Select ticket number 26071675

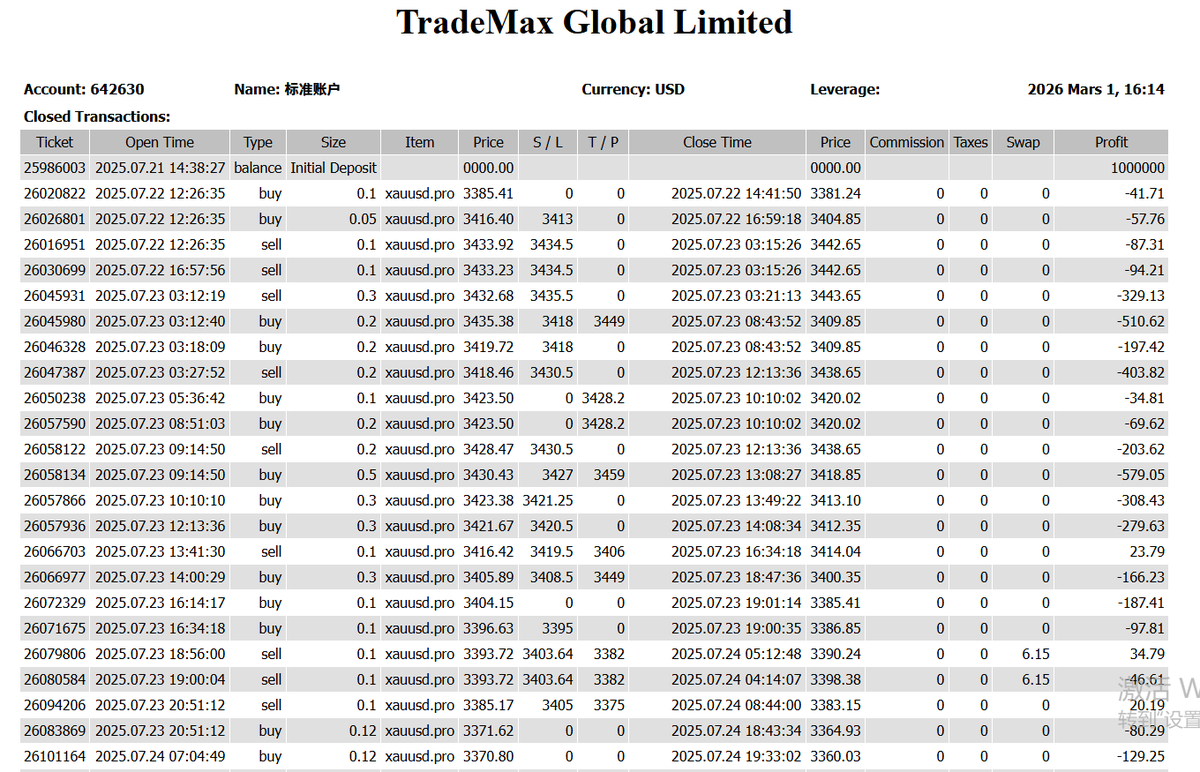[55, 628]
